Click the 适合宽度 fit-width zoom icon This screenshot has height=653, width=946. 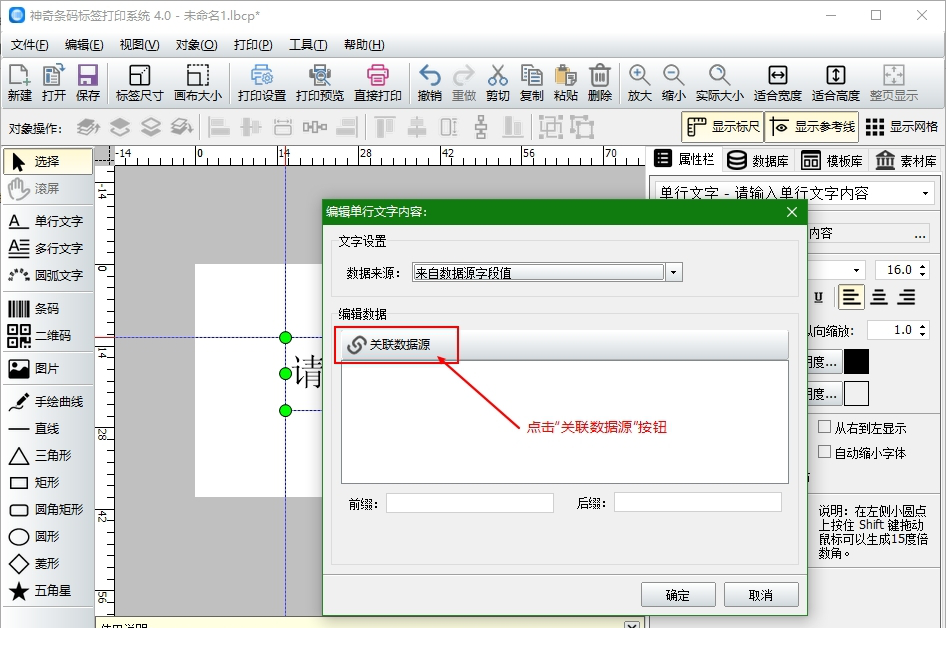[x=778, y=80]
